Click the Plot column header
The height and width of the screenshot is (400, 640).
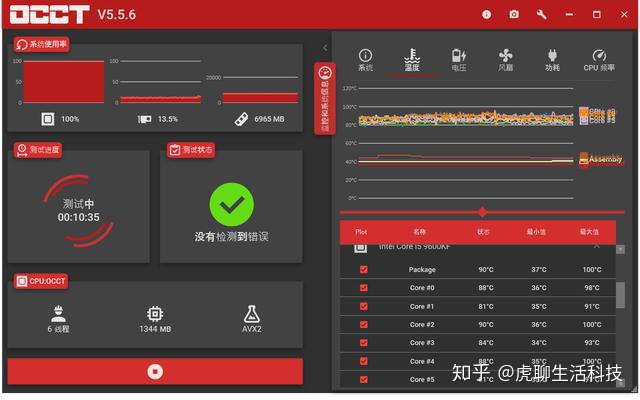pos(361,232)
